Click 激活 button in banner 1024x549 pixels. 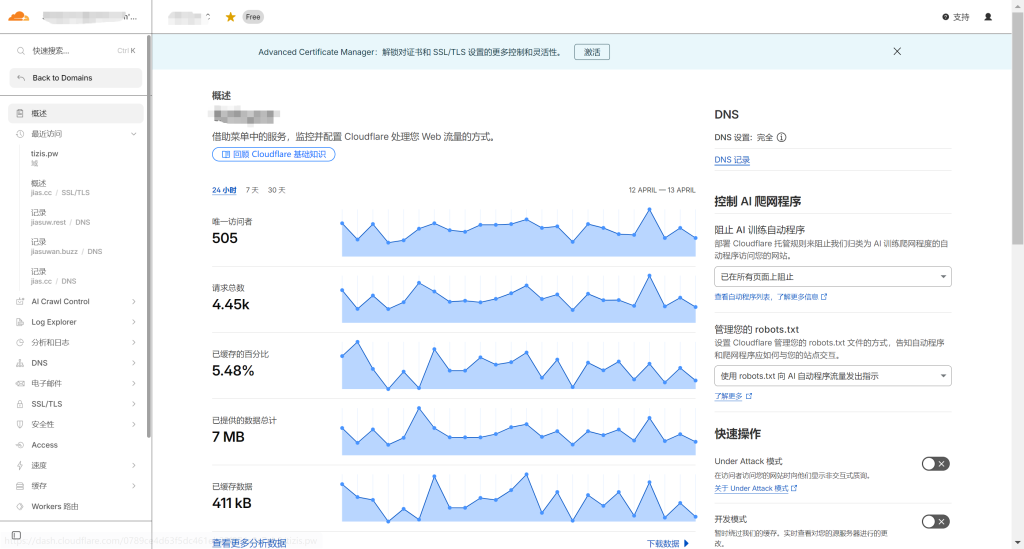pyautogui.click(x=592, y=52)
